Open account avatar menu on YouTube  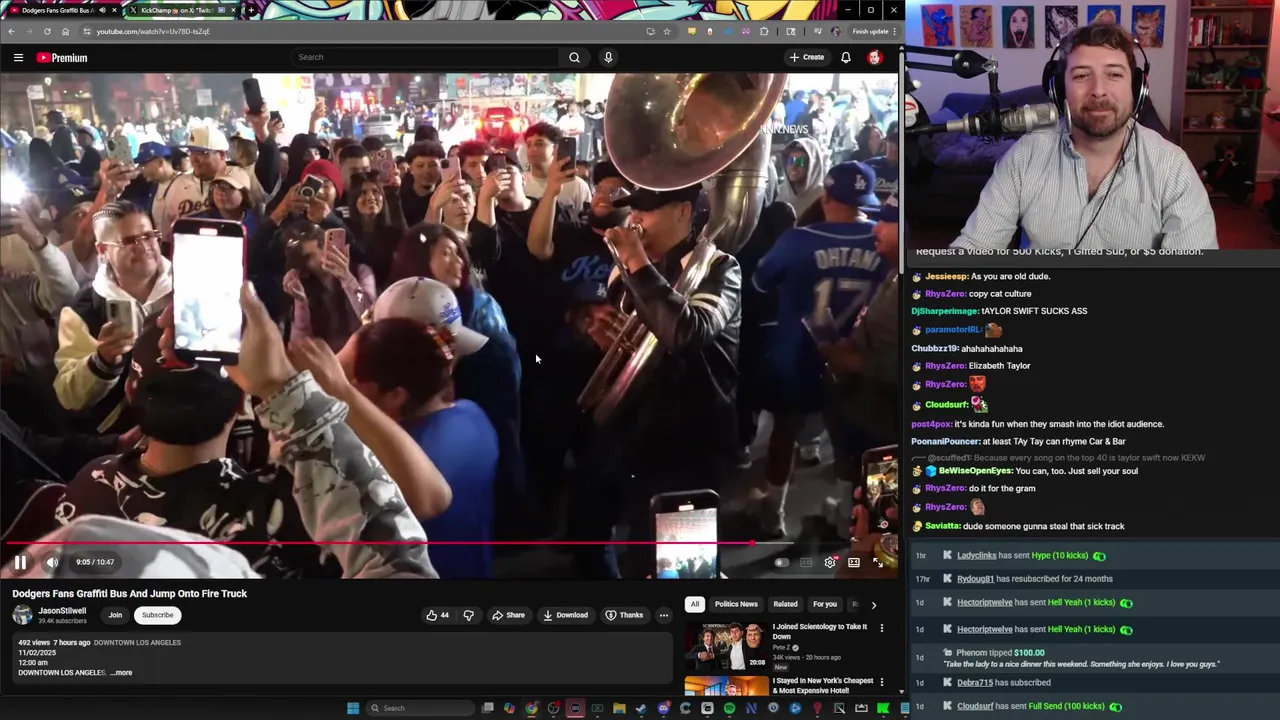[875, 57]
